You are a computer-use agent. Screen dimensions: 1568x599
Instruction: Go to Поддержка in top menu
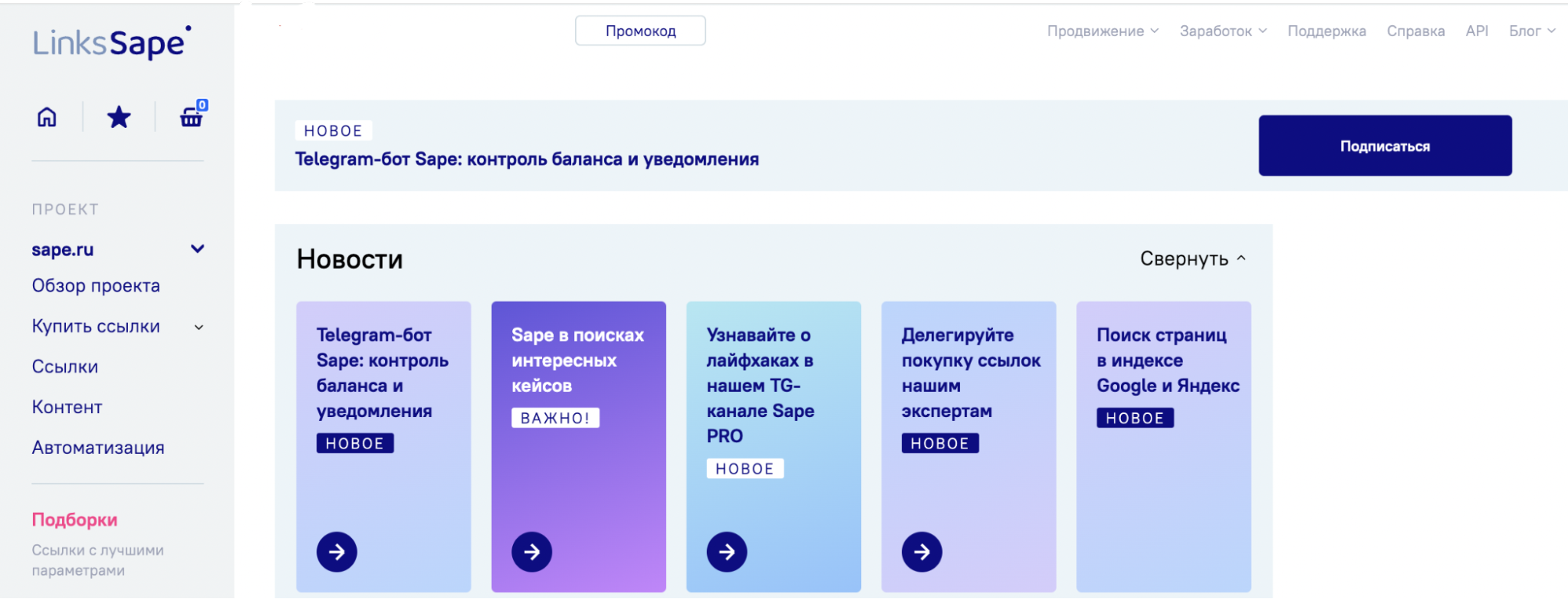click(x=1326, y=31)
